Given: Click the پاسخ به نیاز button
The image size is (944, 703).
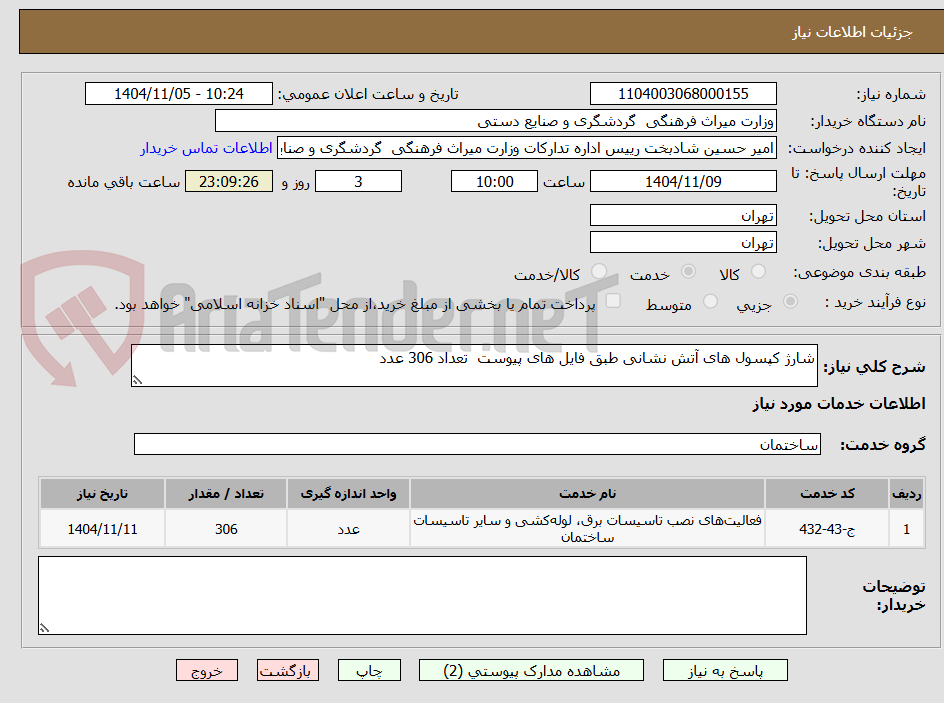Looking at the screenshot, I should 725,670.
